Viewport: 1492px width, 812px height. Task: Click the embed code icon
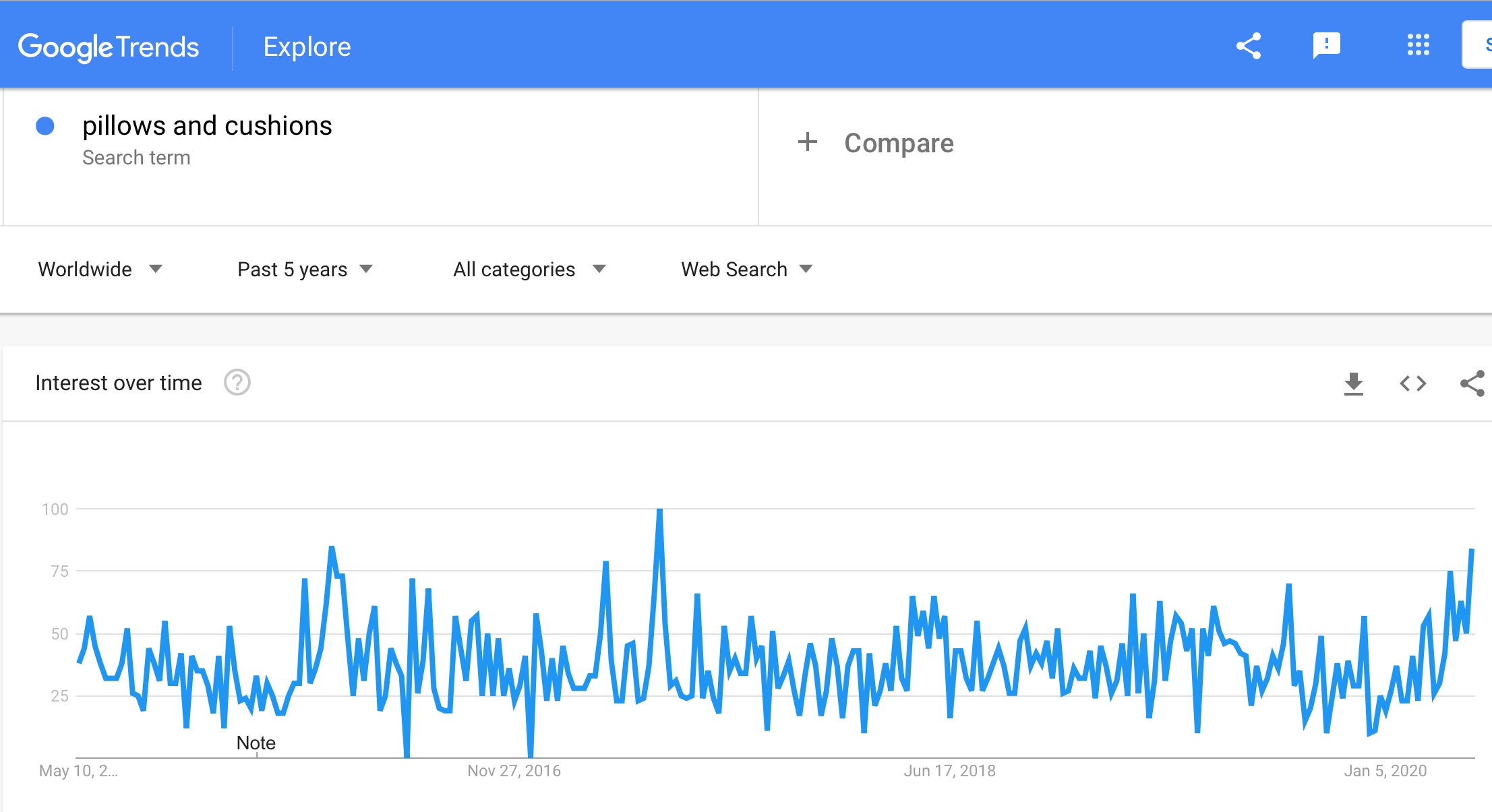[x=1412, y=383]
